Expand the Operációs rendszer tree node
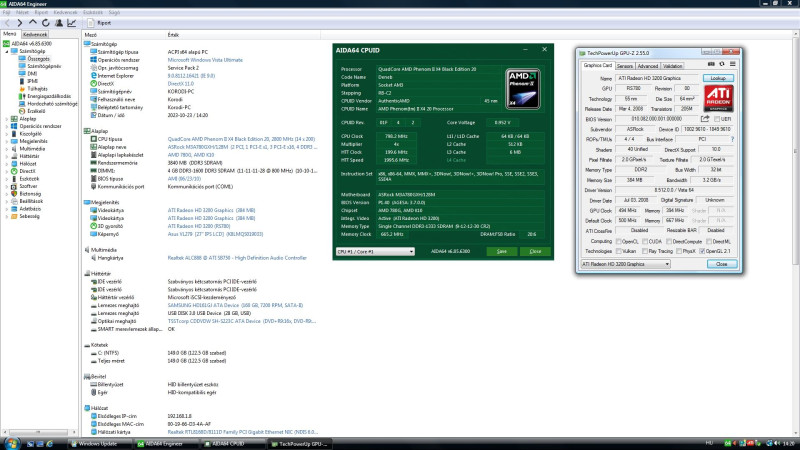 [x=7, y=126]
